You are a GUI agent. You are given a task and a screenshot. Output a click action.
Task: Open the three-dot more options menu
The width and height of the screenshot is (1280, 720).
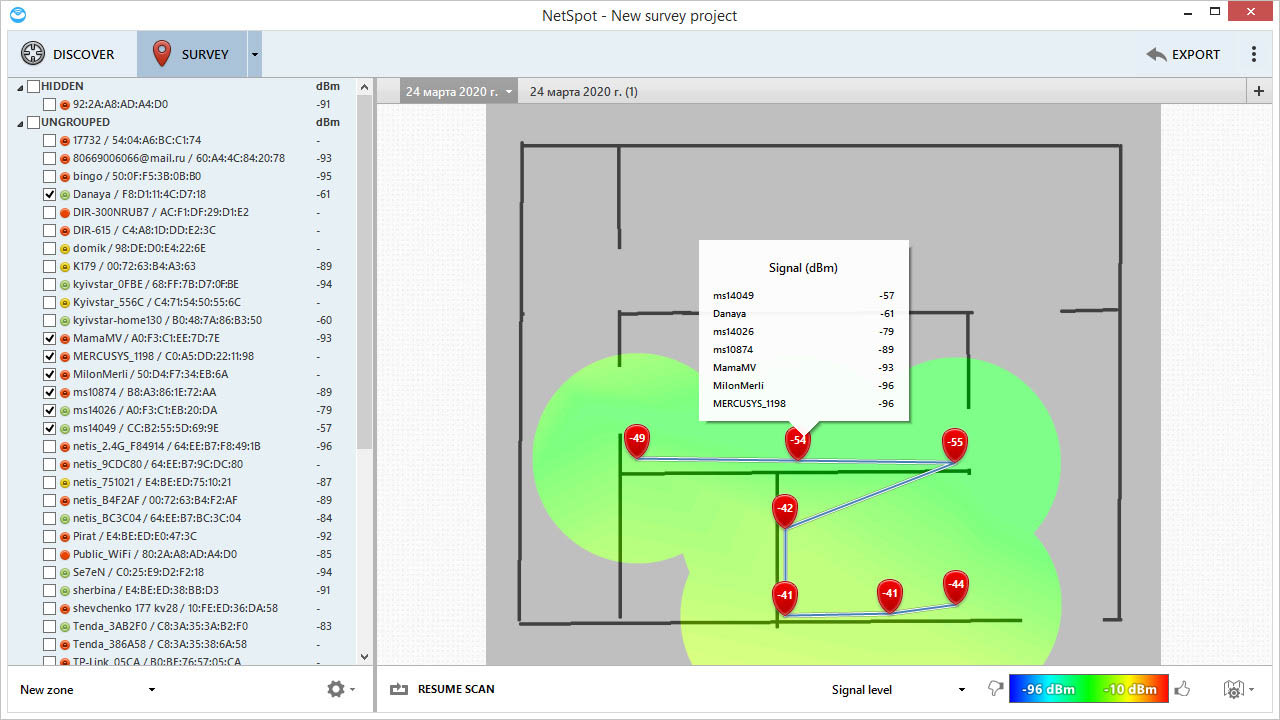pyautogui.click(x=1254, y=54)
